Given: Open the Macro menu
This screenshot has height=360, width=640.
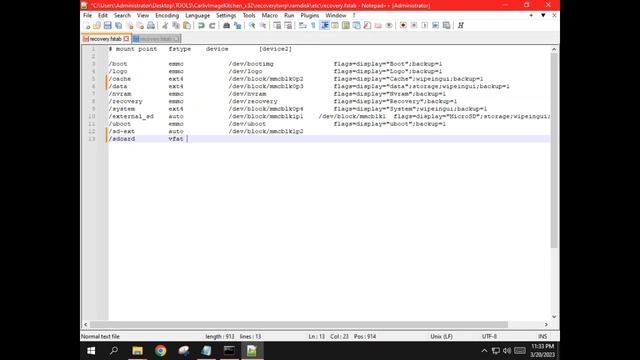Looking at the screenshot, I should [x=269, y=16].
